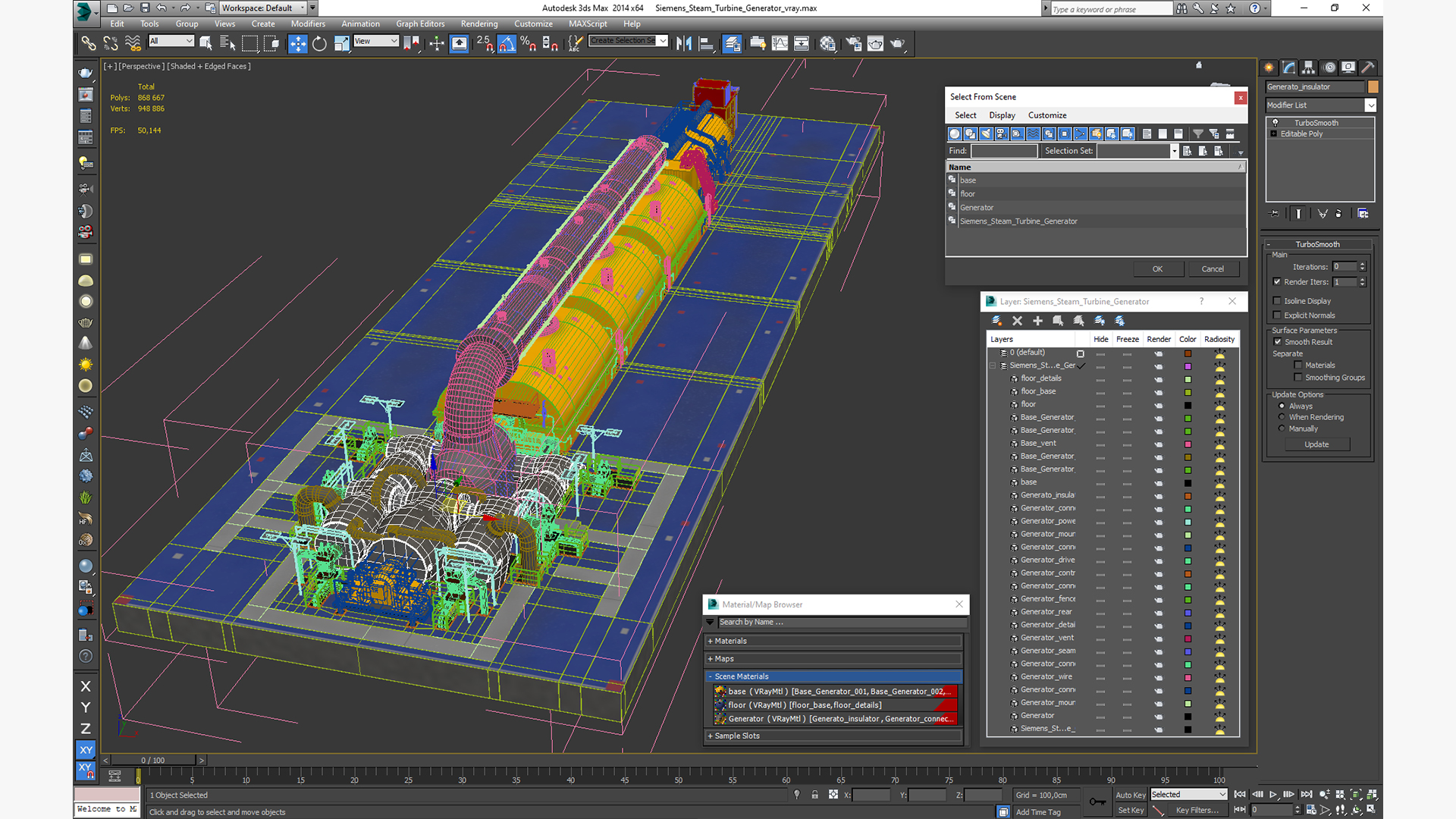Click Cancel in Select From Scene dialog

click(x=1213, y=269)
